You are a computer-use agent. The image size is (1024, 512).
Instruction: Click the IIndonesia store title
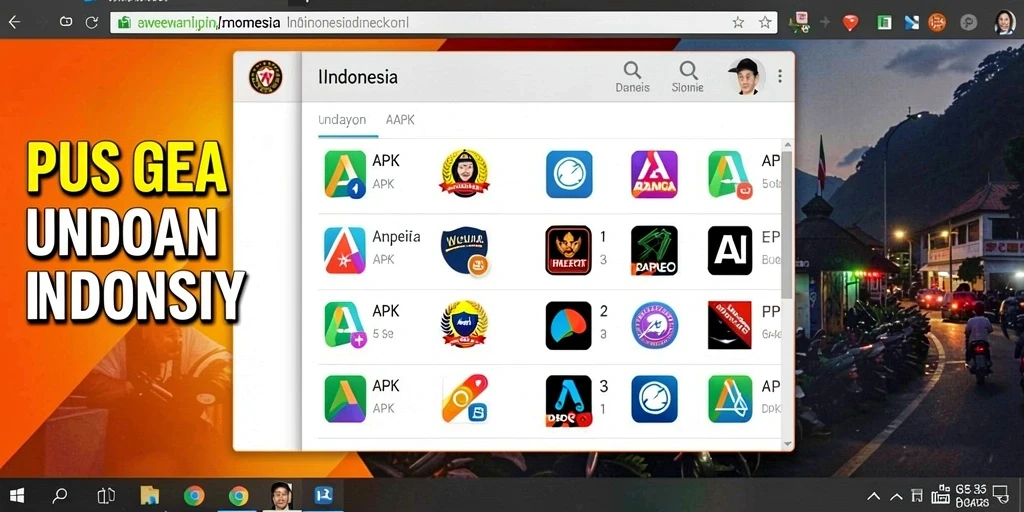tap(358, 77)
